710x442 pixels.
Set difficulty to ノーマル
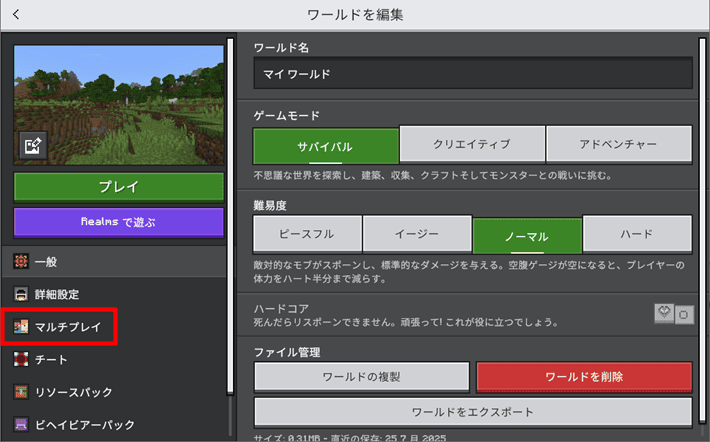pos(527,235)
